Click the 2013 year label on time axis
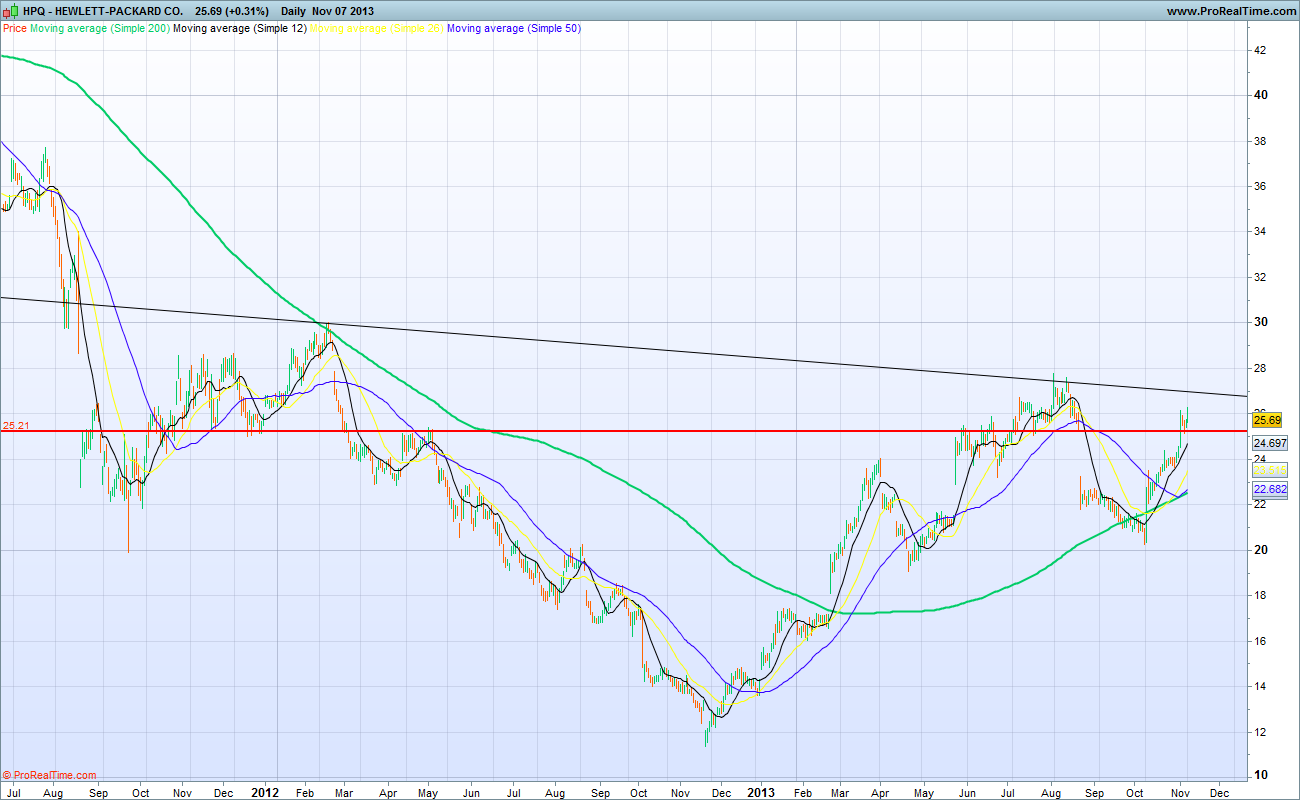This screenshot has width=1300, height=800. point(762,791)
